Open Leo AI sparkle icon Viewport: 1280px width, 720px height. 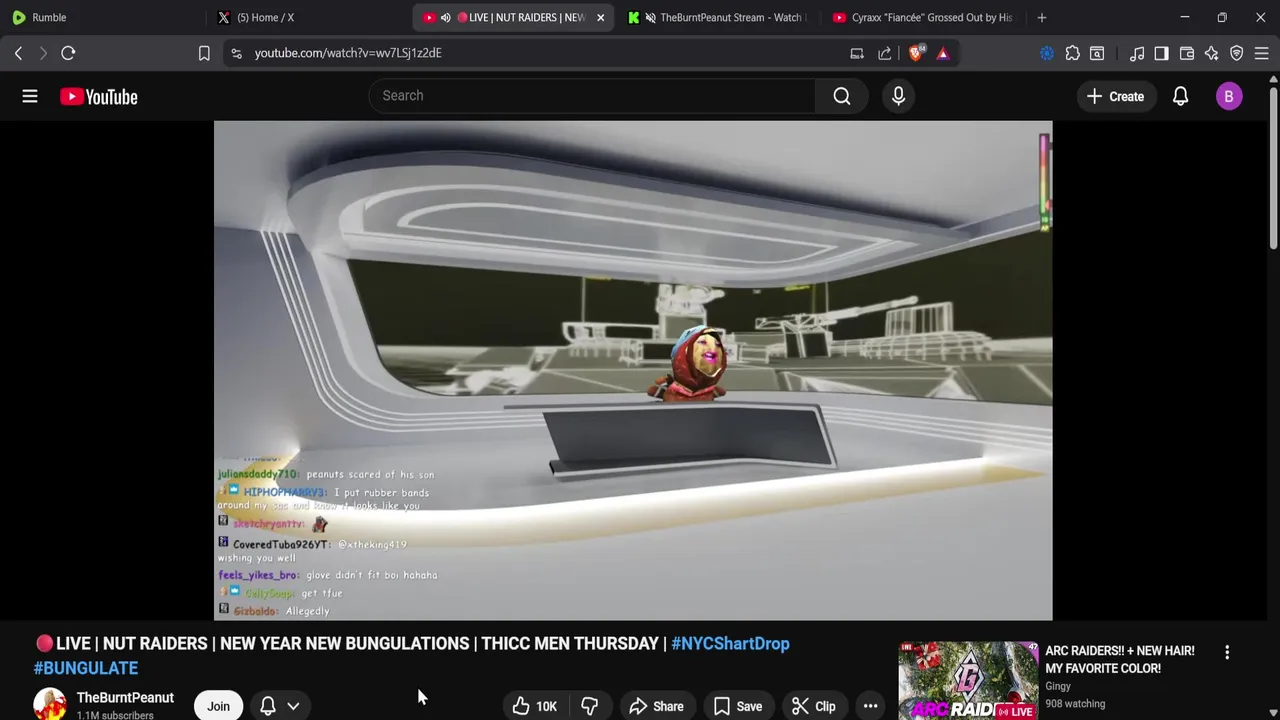click(x=1212, y=53)
